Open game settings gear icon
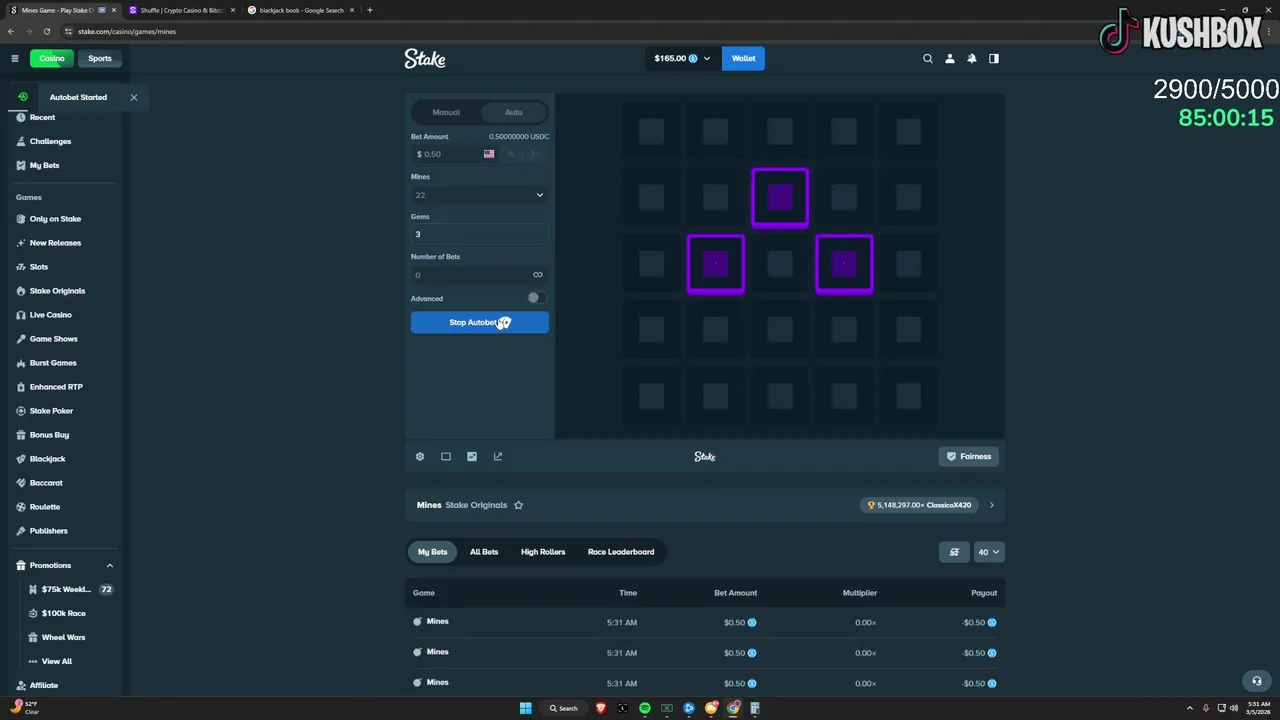This screenshot has width=1280, height=720. tap(420, 456)
